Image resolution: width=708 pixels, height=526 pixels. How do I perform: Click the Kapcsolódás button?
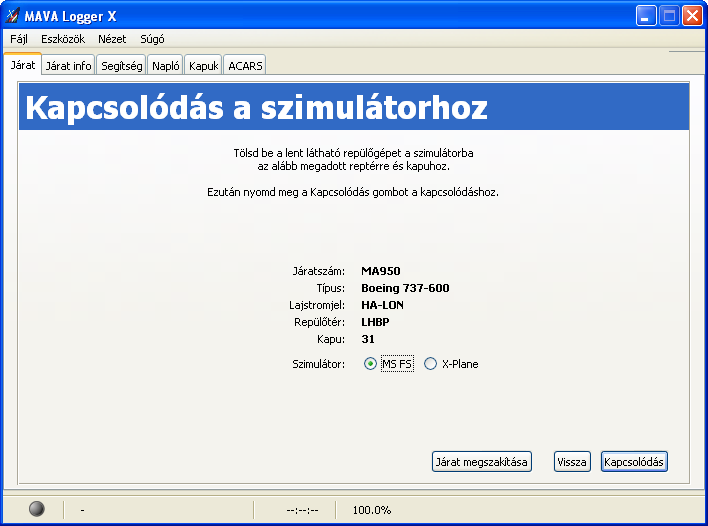(634, 461)
